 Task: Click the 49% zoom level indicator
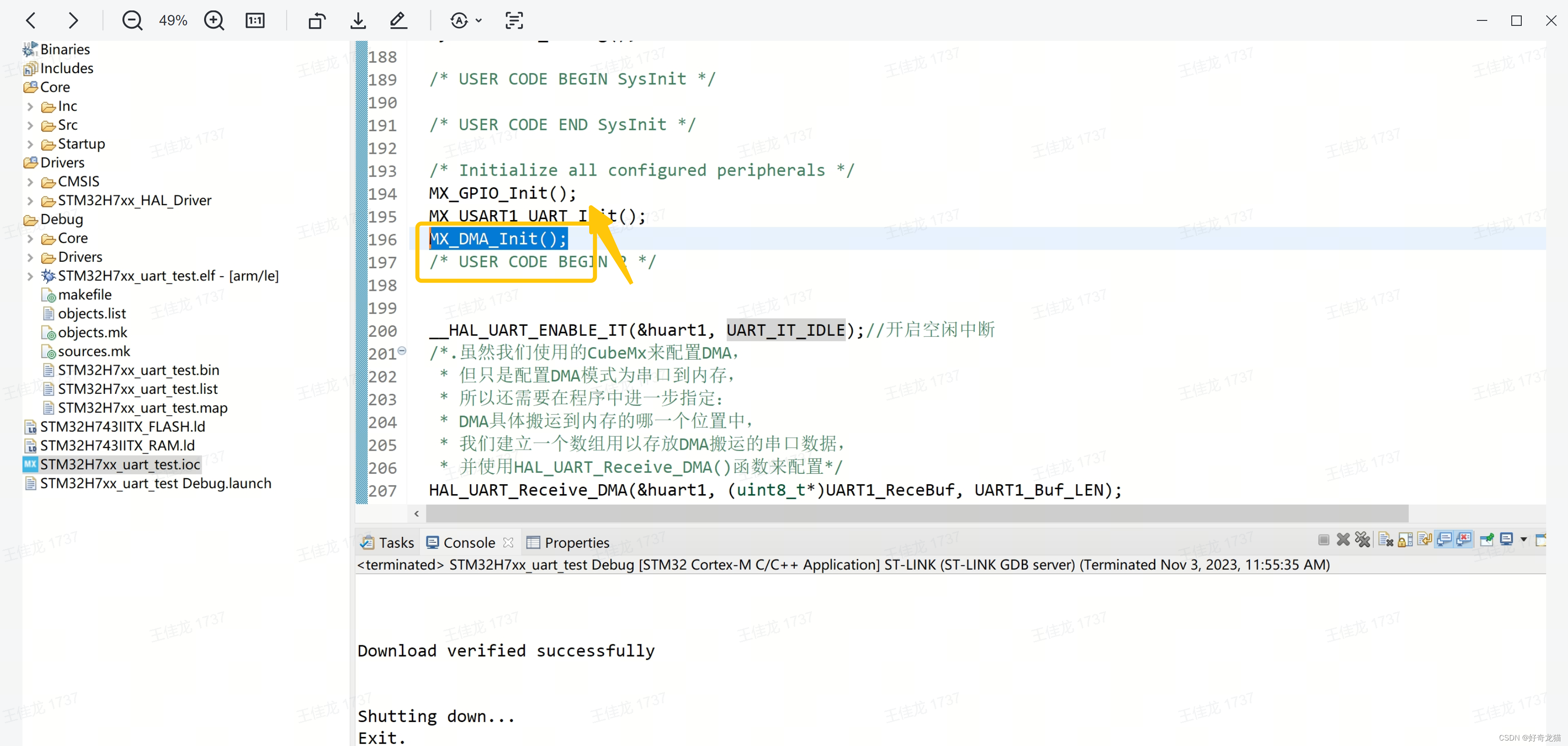click(x=173, y=21)
